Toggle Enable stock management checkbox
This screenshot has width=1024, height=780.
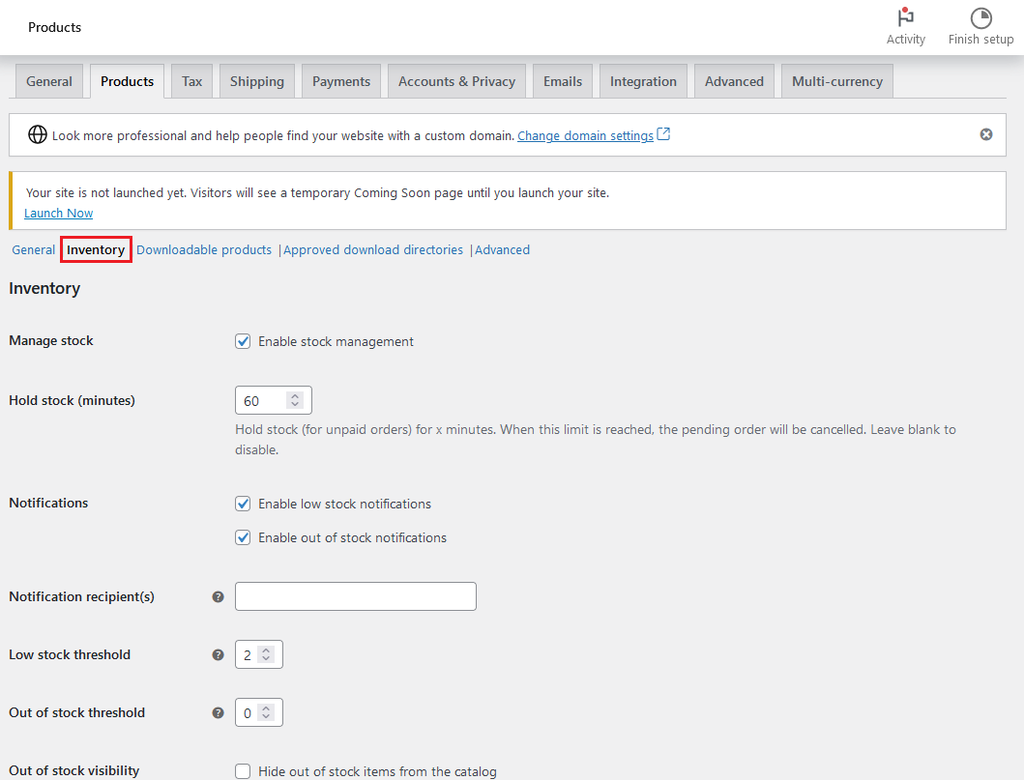click(243, 341)
